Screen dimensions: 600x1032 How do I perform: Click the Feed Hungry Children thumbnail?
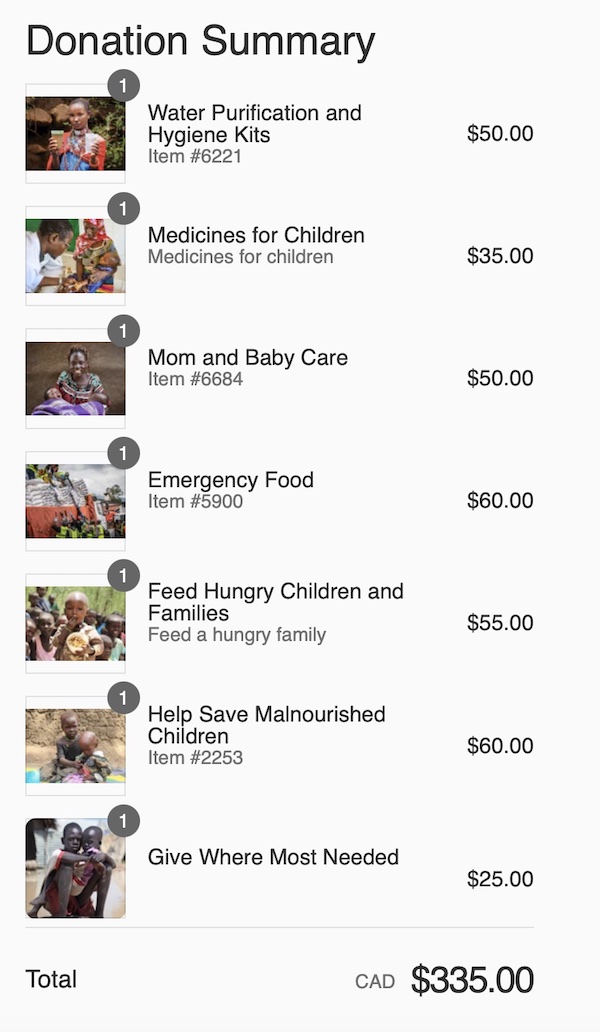(75, 624)
